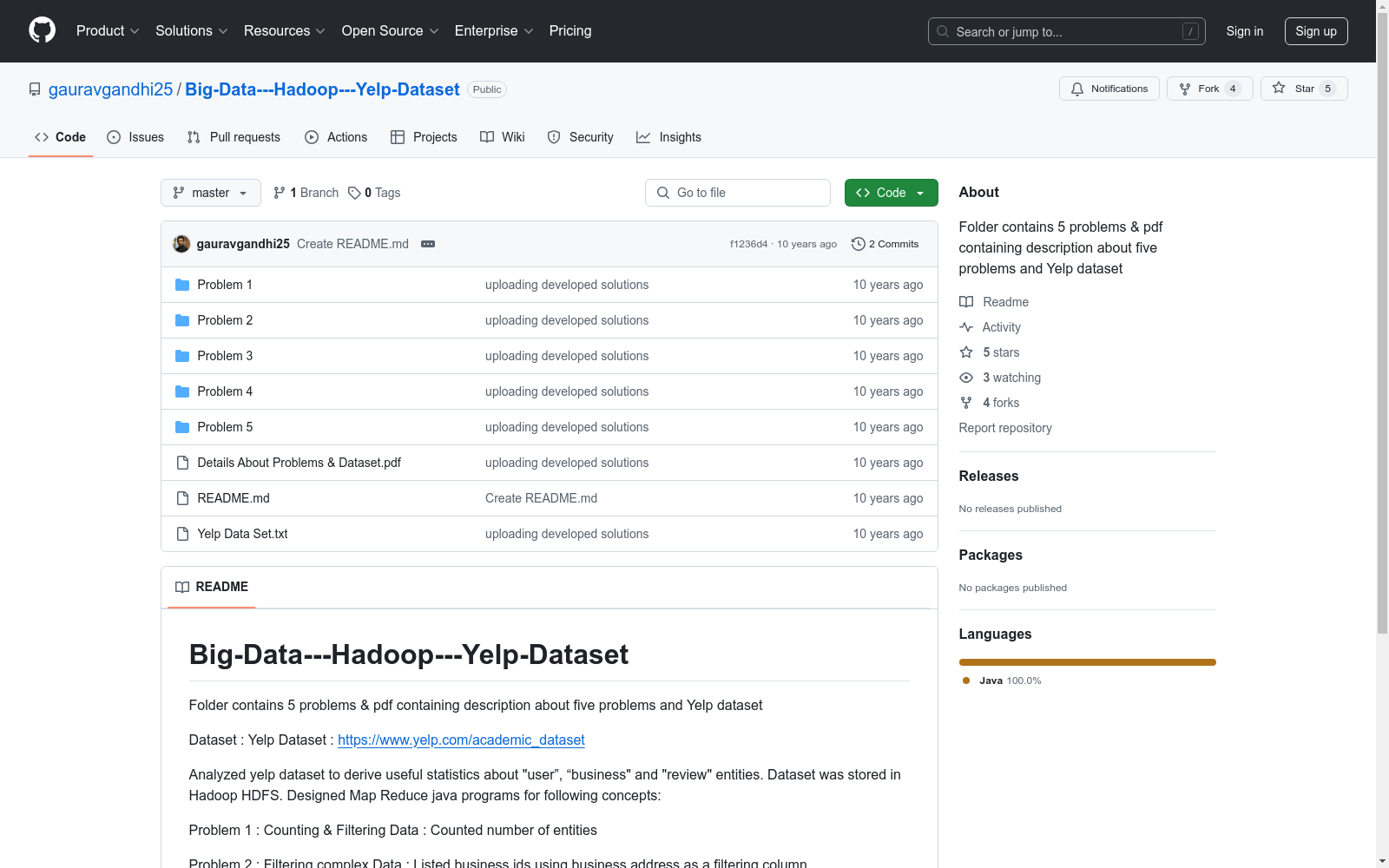Viewport: 1389px width, 868px height.
Task: Open the Problem 5 folder icon
Action: (x=182, y=427)
